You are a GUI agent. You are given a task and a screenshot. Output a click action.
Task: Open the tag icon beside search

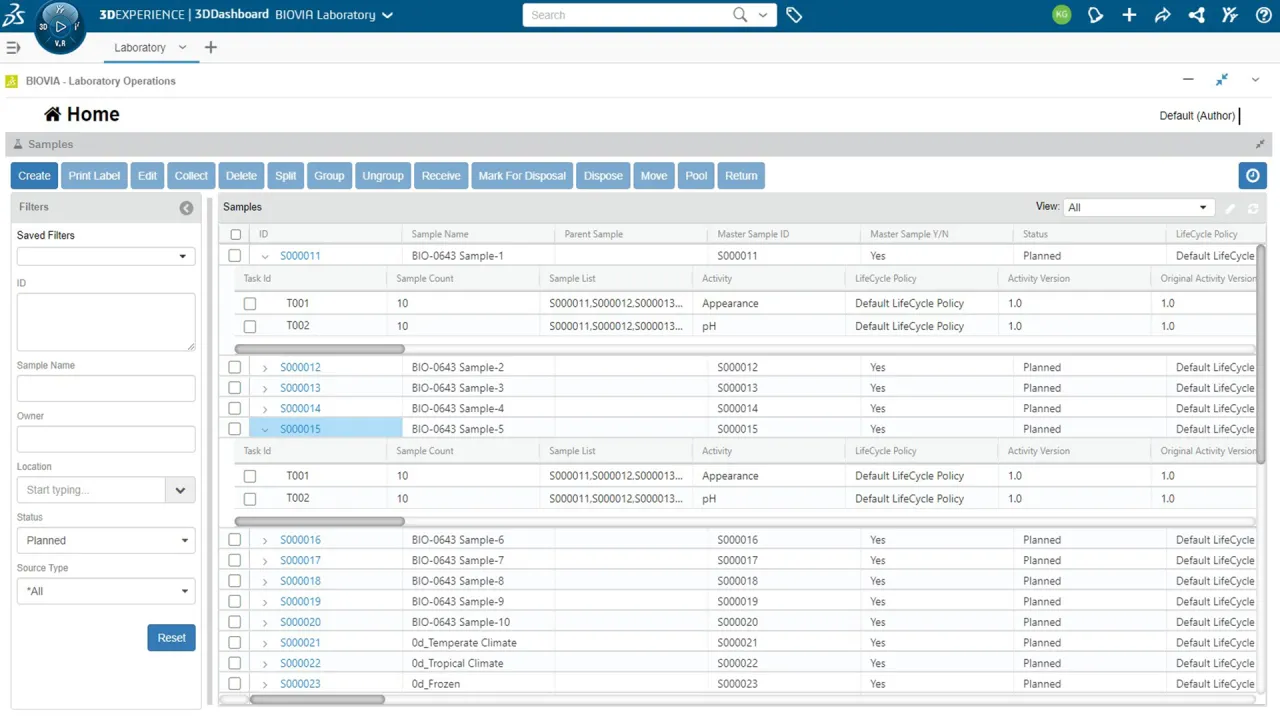tap(794, 15)
